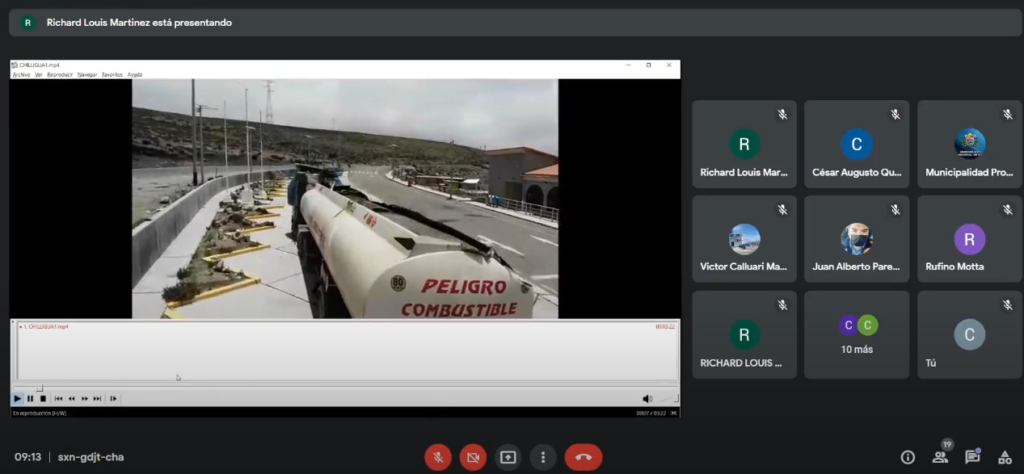Click the player's volume speaker icon
Image resolution: width=1024 pixels, height=474 pixels.
pyautogui.click(x=647, y=398)
